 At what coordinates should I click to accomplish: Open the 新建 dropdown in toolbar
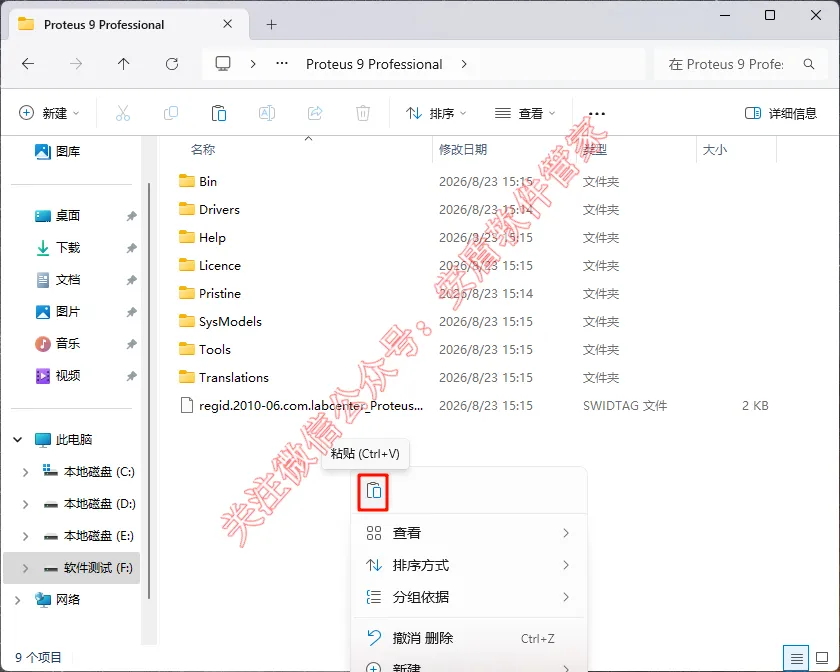point(49,113)
